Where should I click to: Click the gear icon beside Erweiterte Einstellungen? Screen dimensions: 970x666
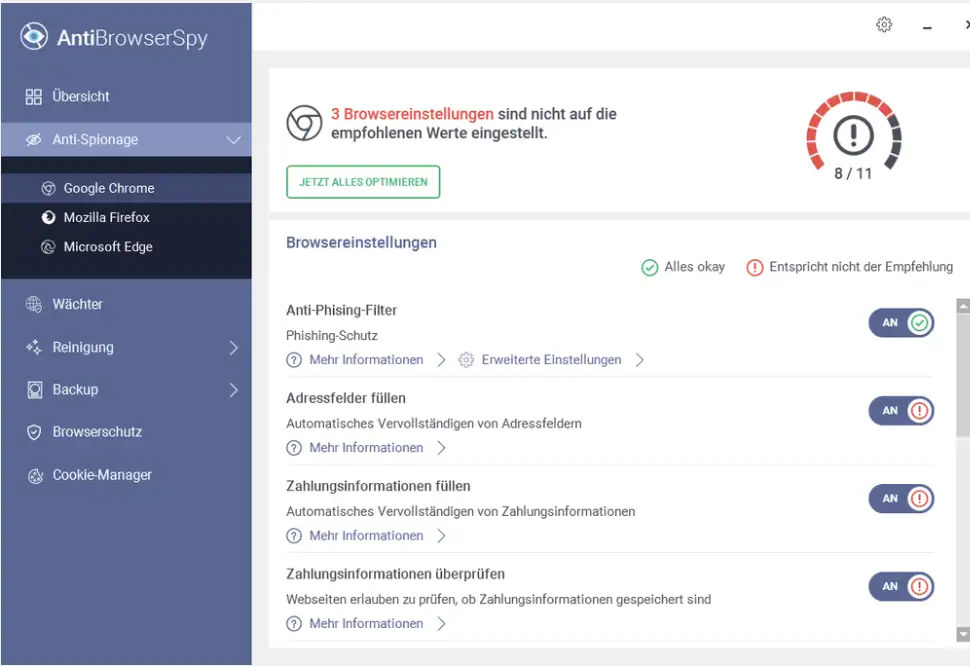[466, 360]
